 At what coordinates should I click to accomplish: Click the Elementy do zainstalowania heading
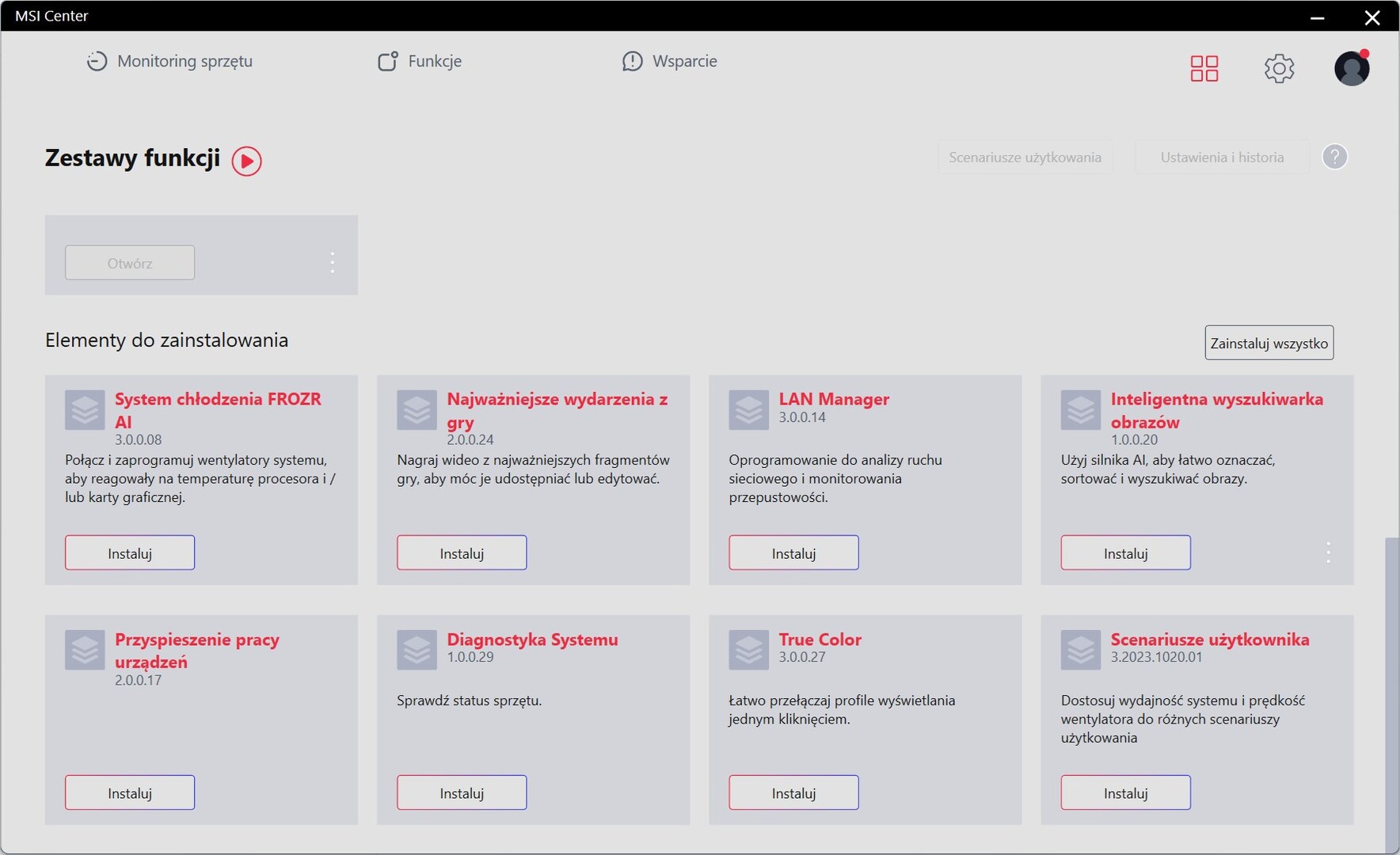[x=167, y=340]
